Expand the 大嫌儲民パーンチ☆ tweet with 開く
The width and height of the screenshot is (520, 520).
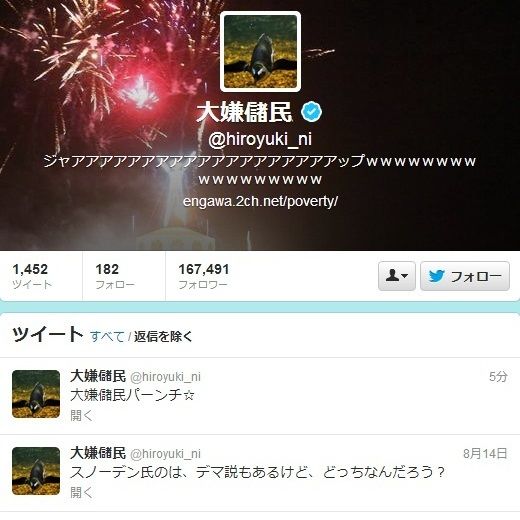pos(81,415)
